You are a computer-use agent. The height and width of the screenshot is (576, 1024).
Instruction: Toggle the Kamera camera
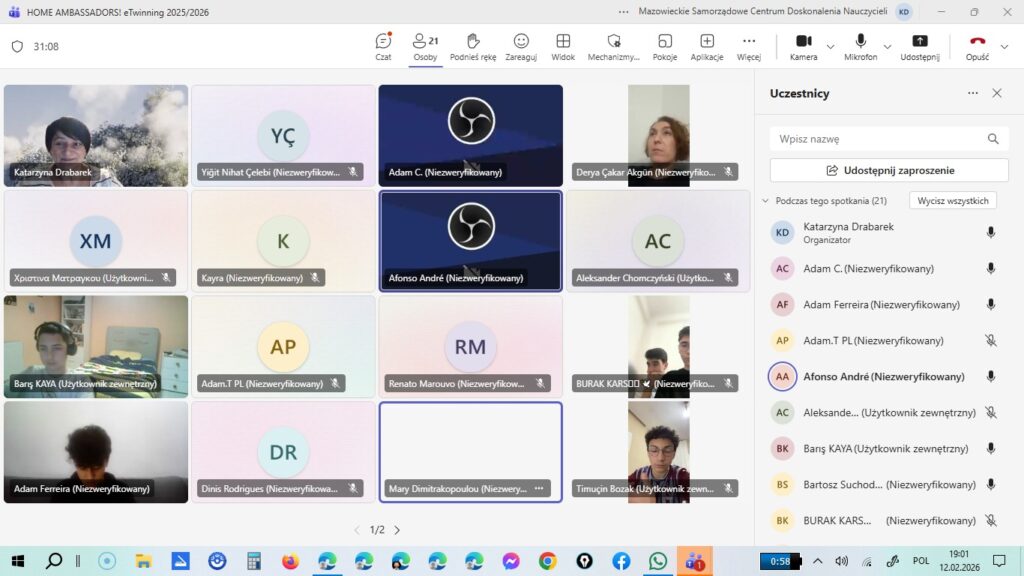coord(803,47)
